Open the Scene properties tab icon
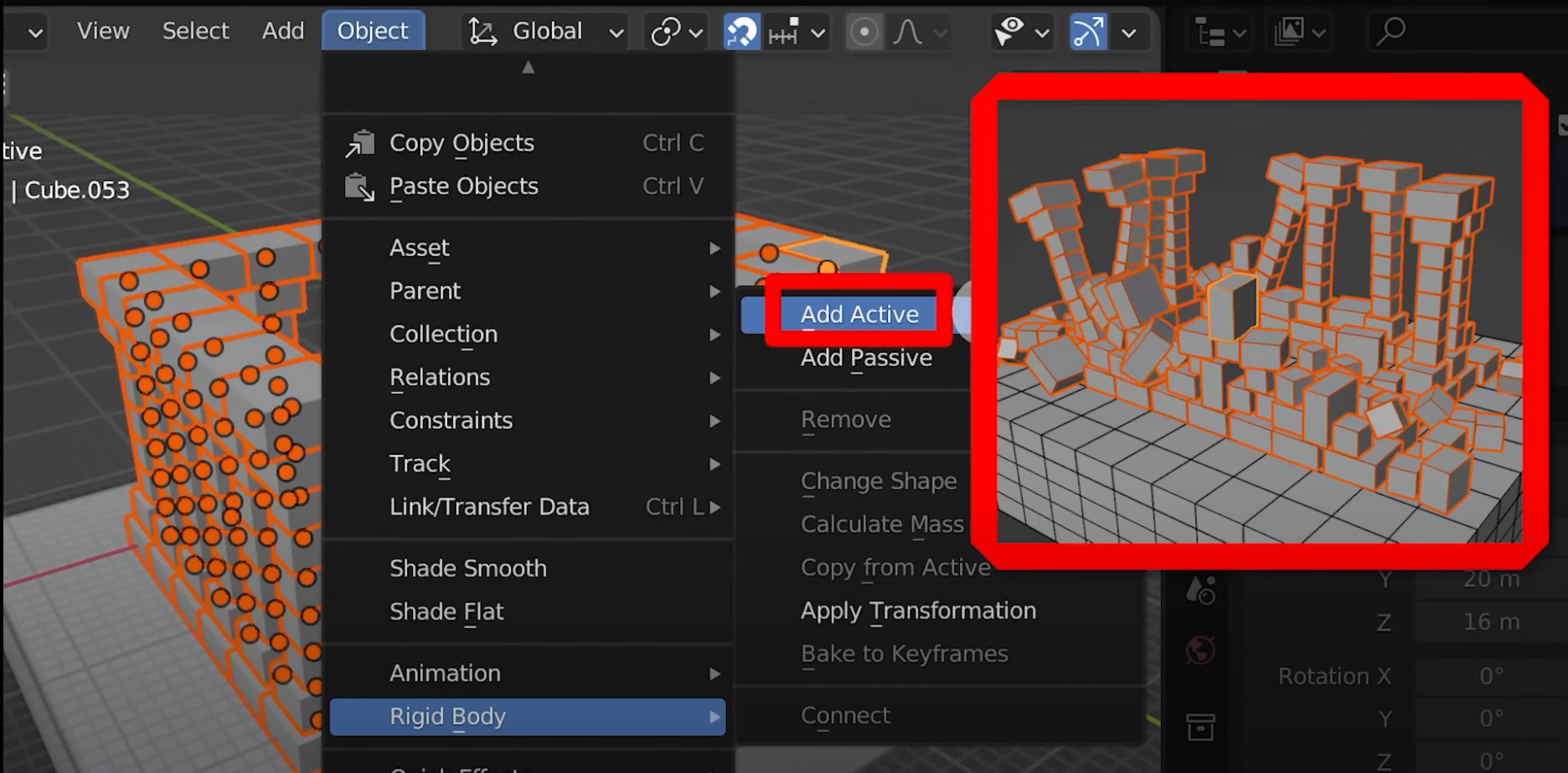 (x=1200, y=590)
